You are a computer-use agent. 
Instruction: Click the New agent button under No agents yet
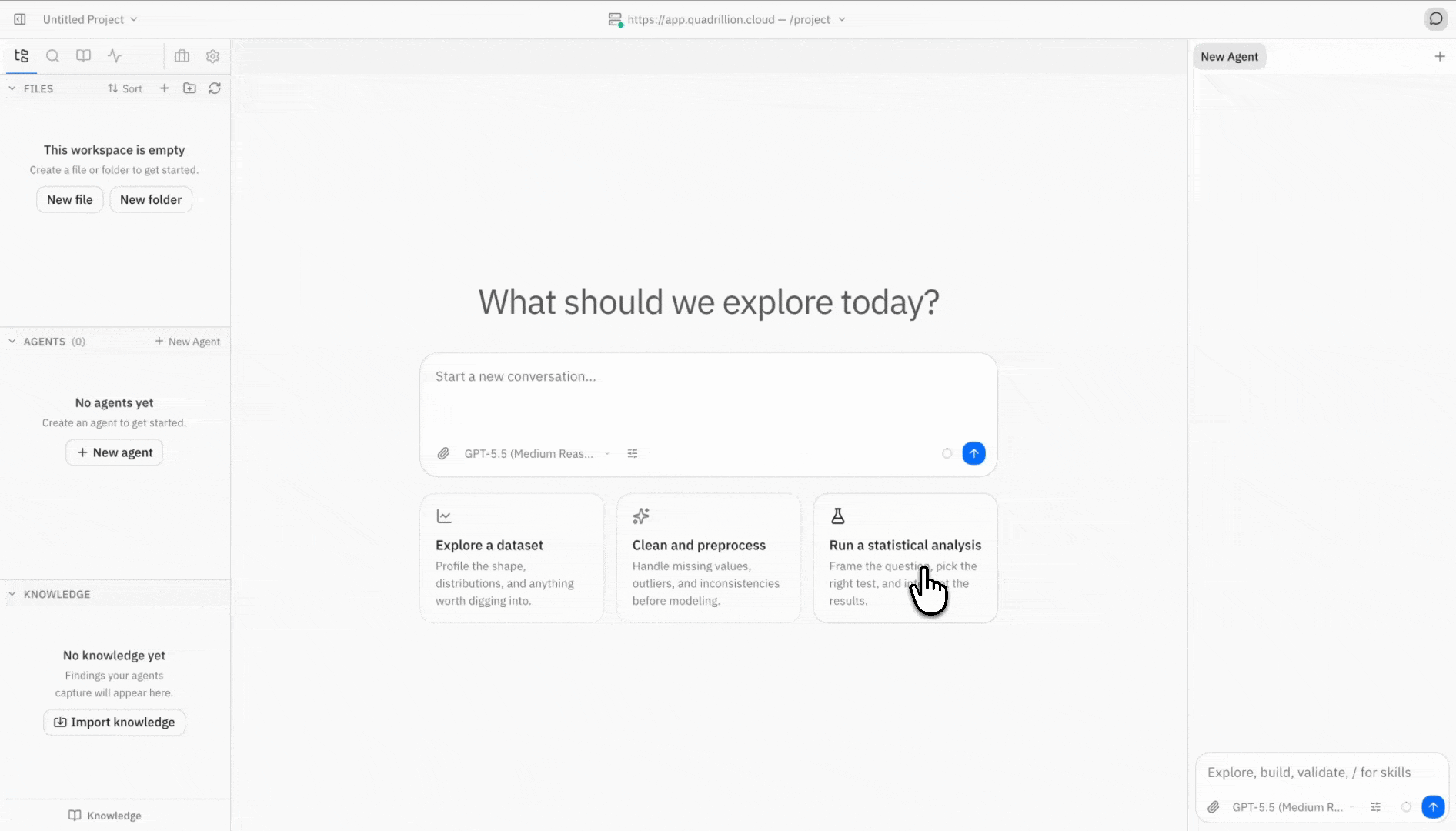[115, 452]
